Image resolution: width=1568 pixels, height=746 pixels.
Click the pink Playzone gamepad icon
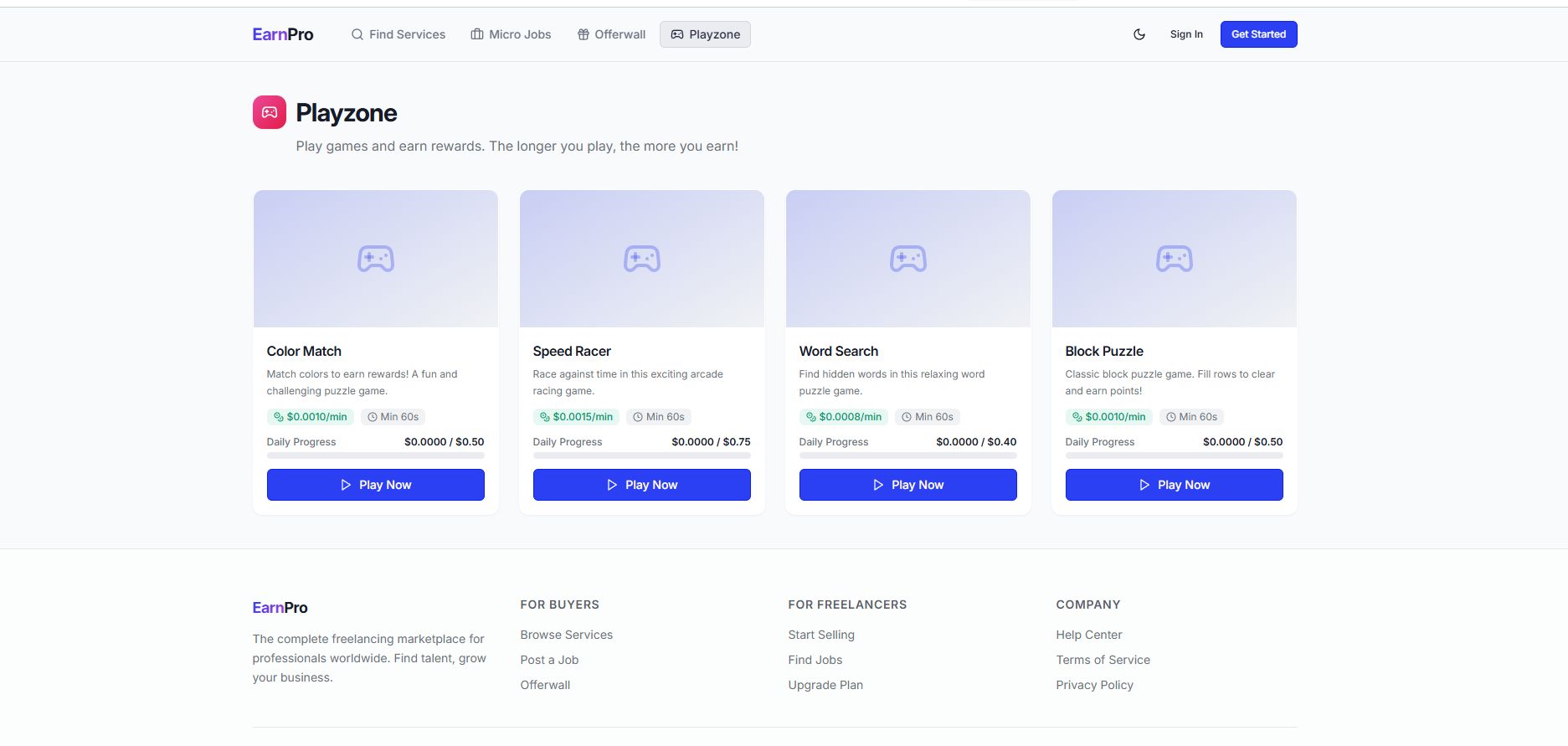(x=270, y=112)
